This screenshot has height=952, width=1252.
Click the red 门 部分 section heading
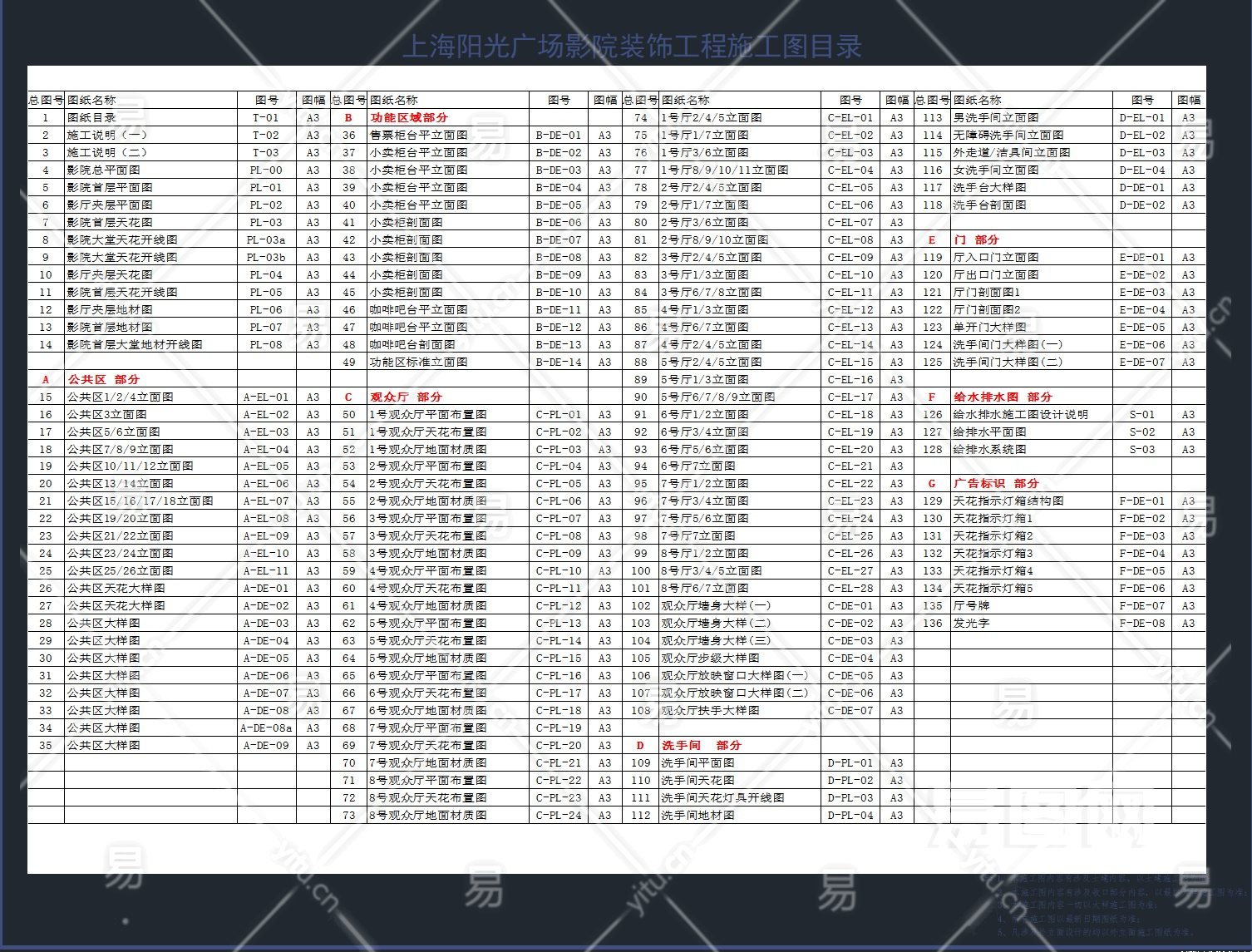coord(976,240)
